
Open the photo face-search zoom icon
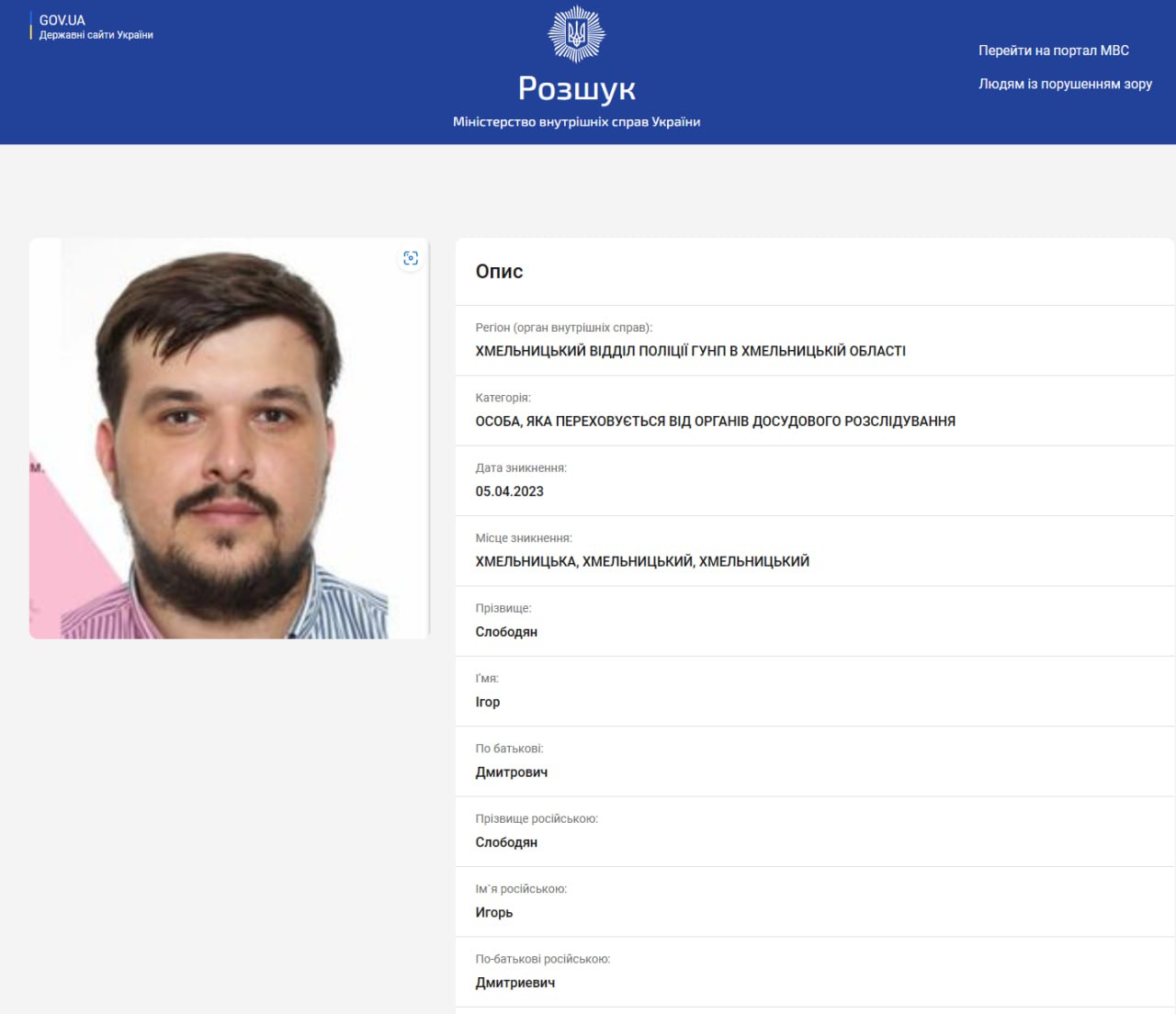coord(412,258)
